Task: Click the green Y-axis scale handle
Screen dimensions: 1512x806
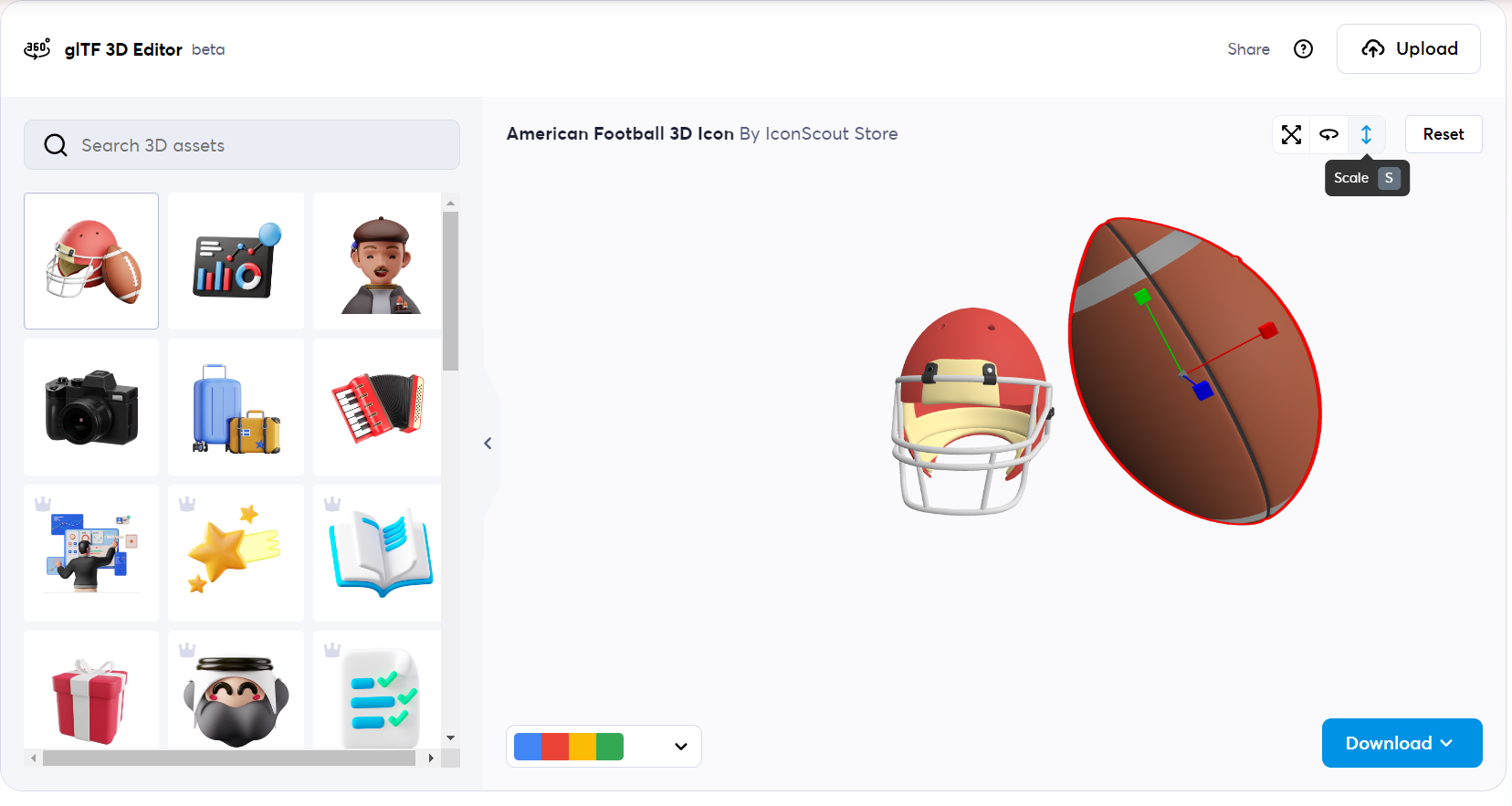Action: click(1141, 297)
